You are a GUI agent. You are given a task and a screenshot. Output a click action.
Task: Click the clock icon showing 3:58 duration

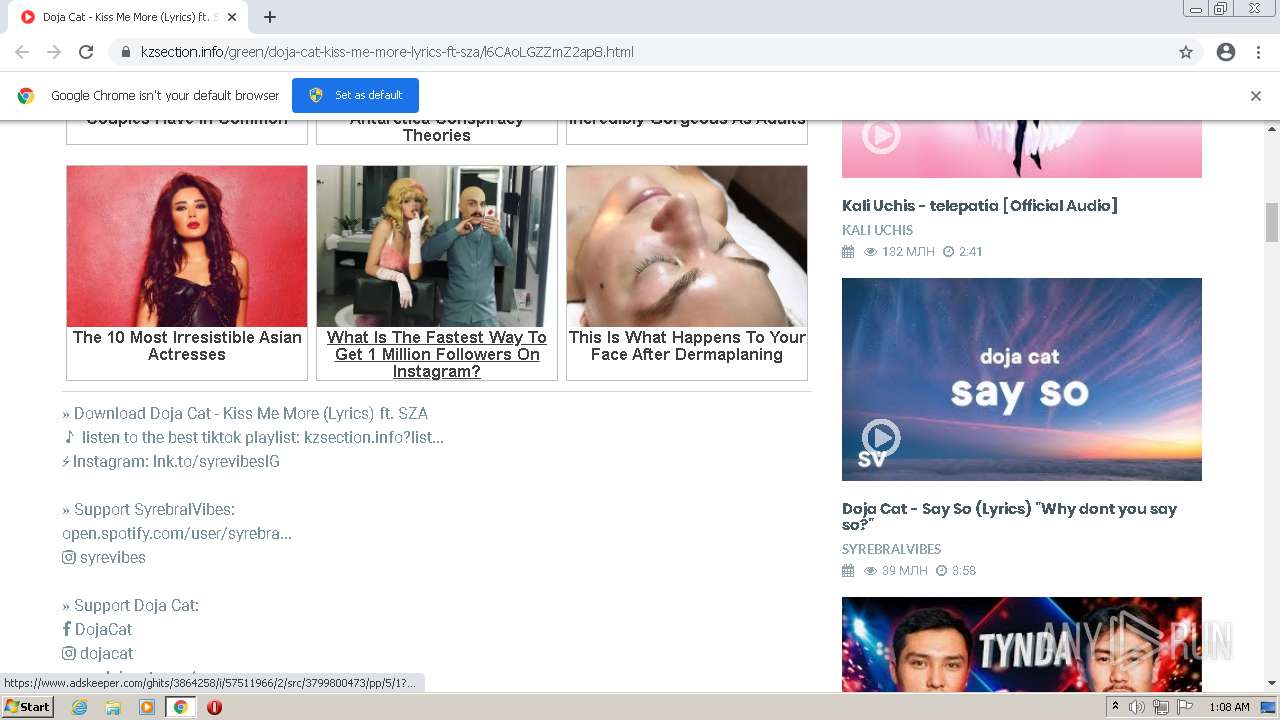tap(941, 571)
